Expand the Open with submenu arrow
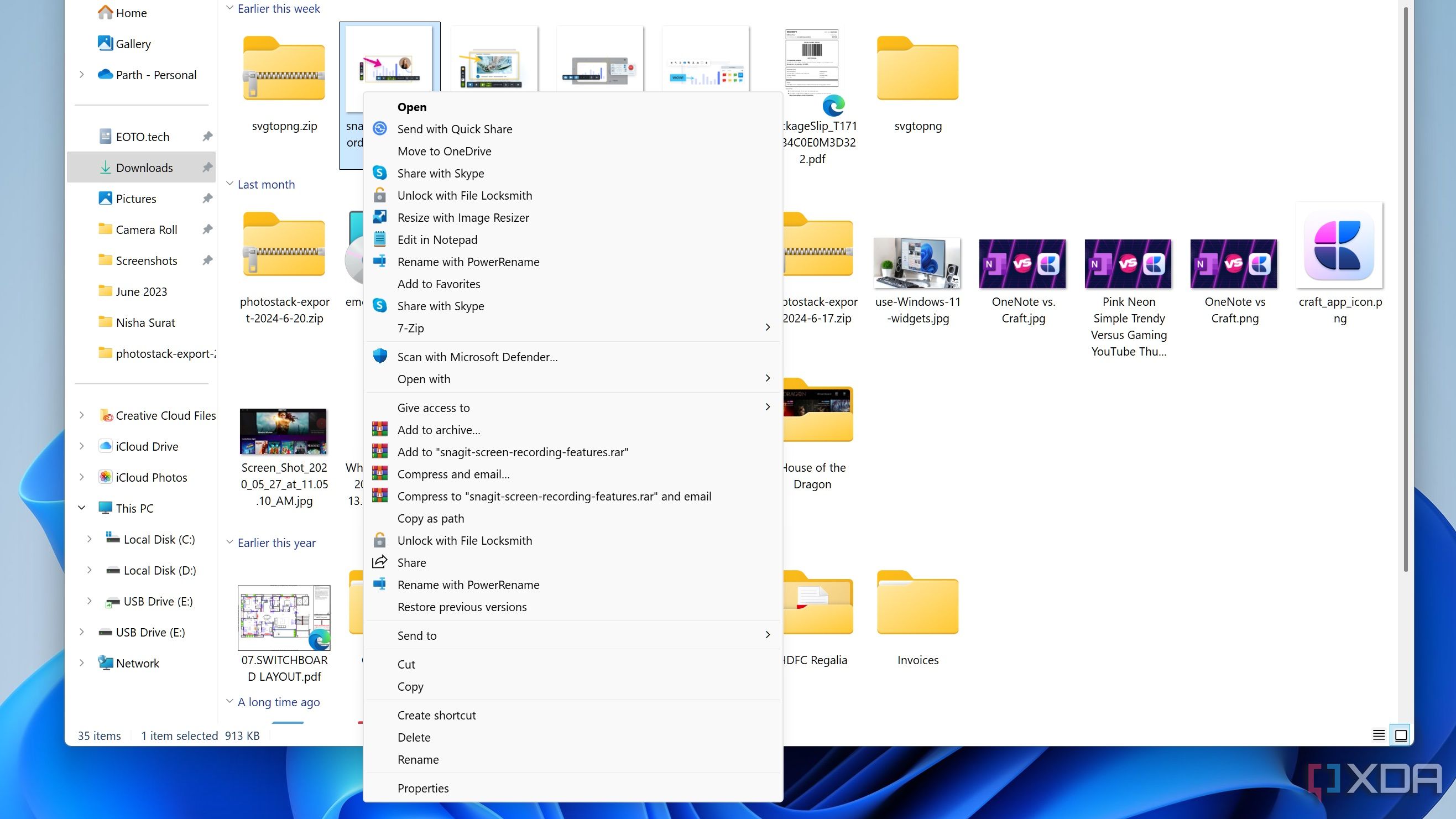This screenshot has height=819, width=1456. click(x=767, y=378)
